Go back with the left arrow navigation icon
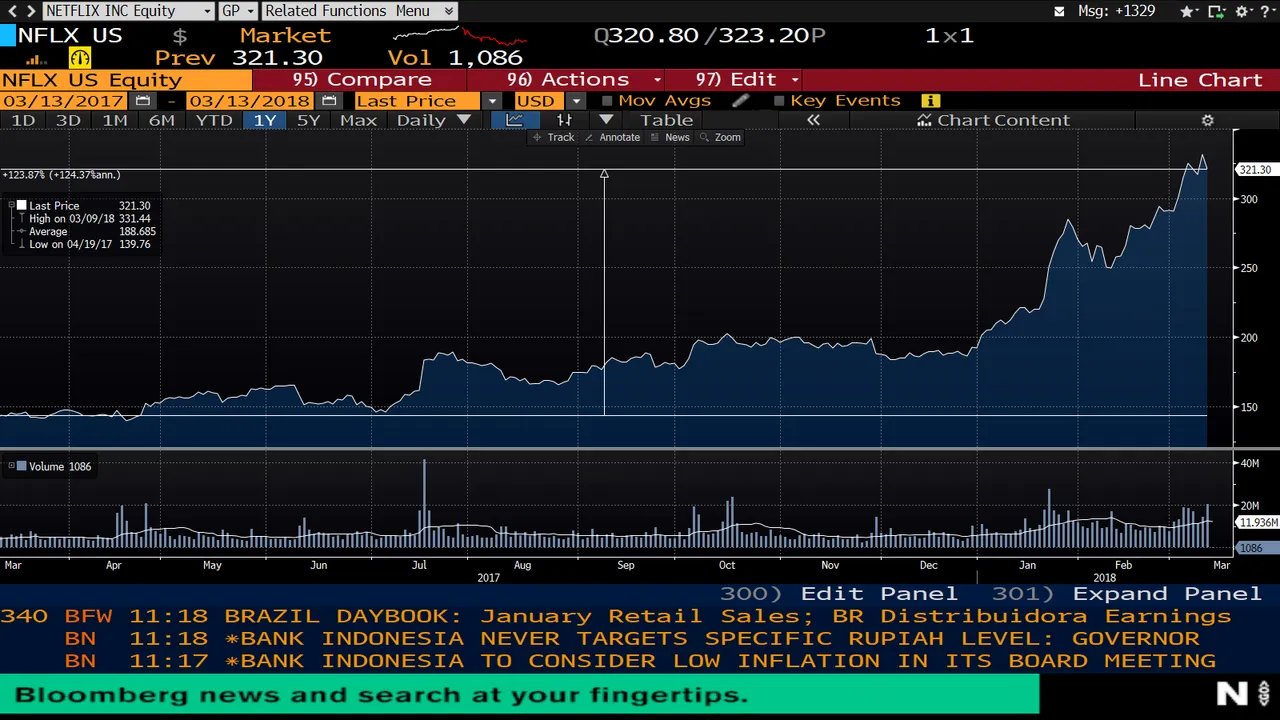This screenshot has width=1280, height=720. (x=12, y=11)
